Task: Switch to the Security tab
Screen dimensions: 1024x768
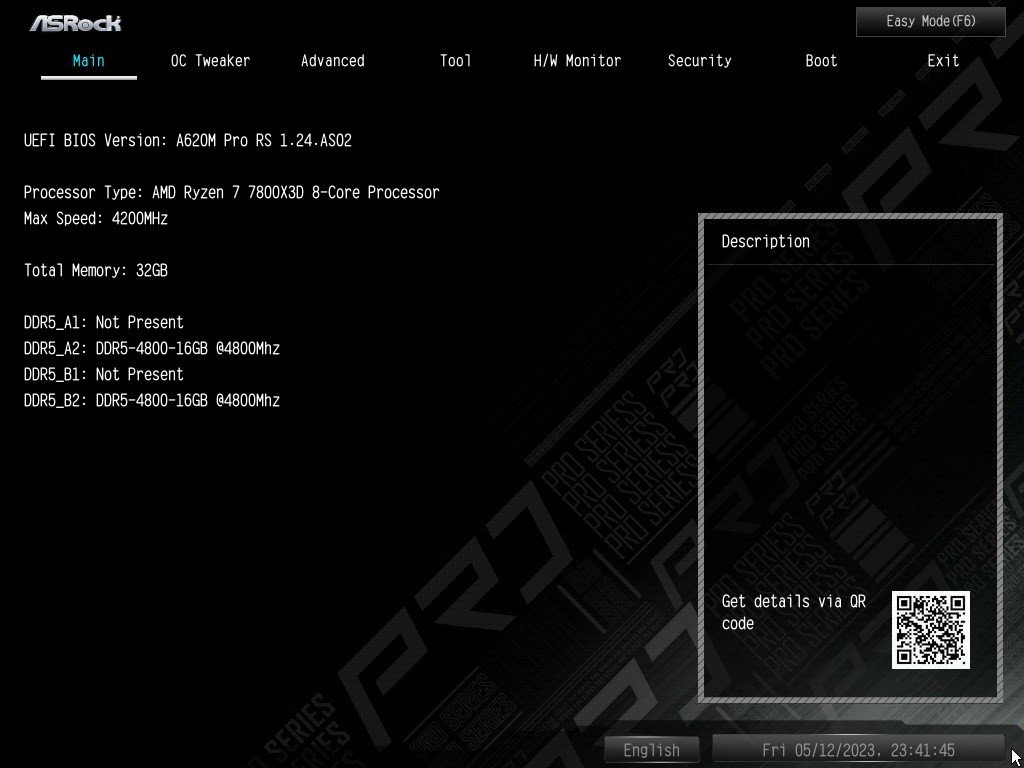Action: tap(699, 61)
